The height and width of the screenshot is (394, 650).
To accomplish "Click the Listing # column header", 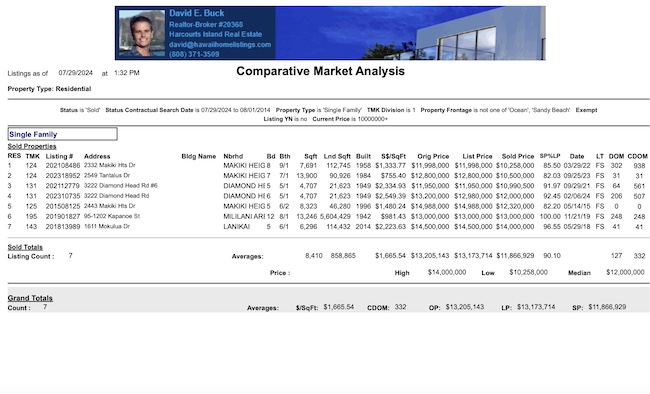I will pyautogui.click(x=59, y=156).
